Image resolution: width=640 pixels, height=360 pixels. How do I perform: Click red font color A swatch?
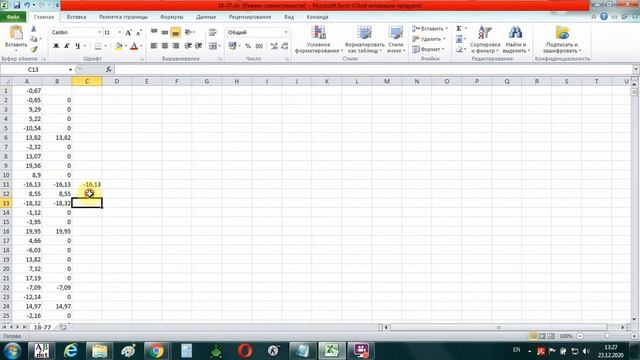click(x=134, y=46)
